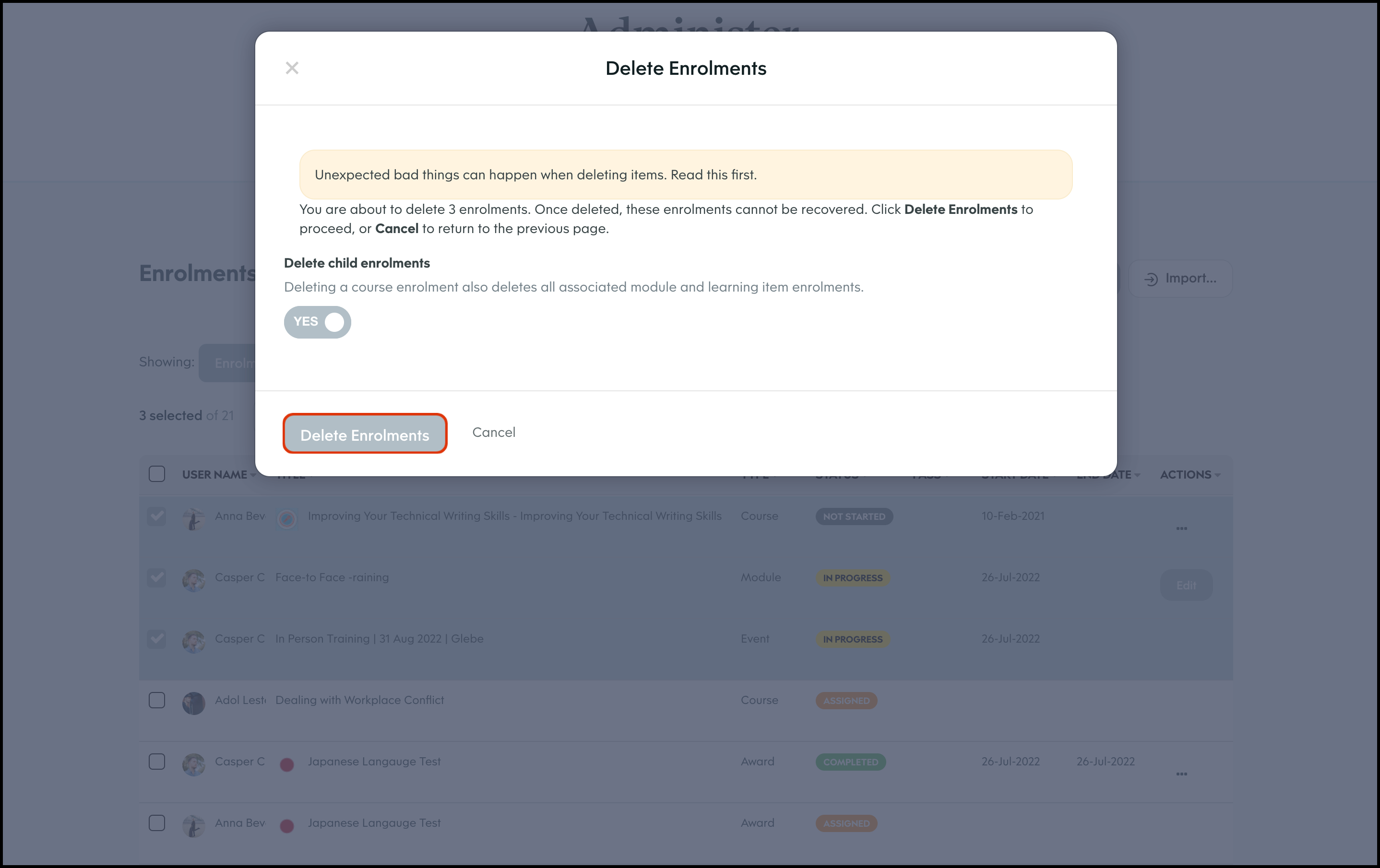1380x868 pixels.
Task: Click red award icon in Casper's Japanese Test row
Action: pos(287,764)
